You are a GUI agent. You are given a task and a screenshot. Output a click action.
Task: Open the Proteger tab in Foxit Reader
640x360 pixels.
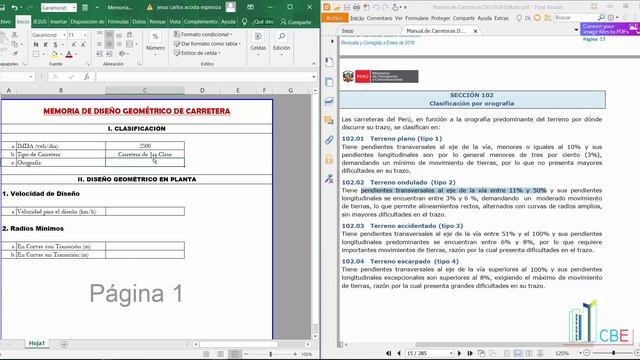(440, 18)
